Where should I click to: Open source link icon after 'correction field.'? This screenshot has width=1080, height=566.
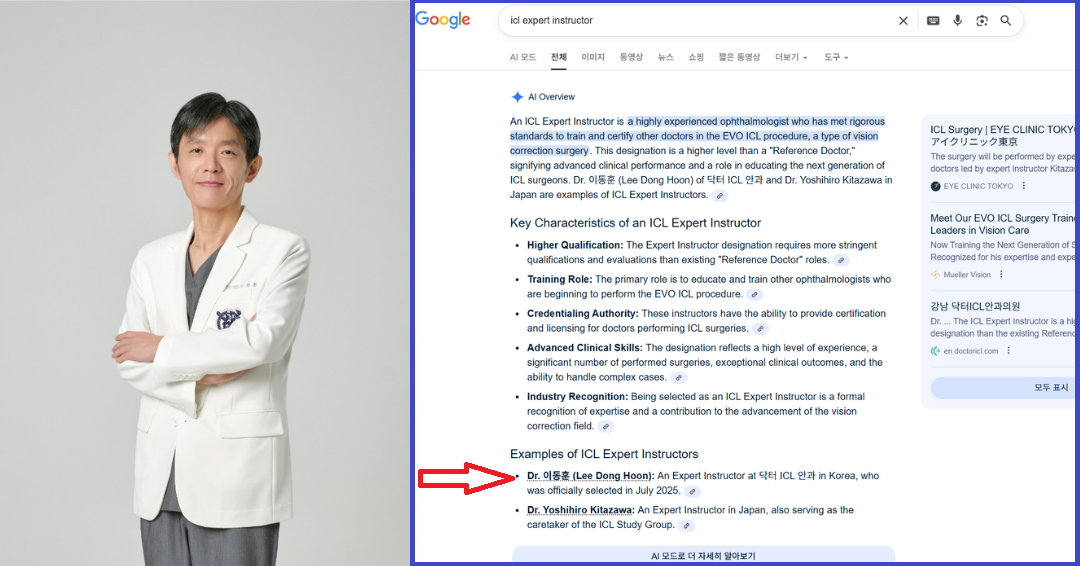(606, 427)
